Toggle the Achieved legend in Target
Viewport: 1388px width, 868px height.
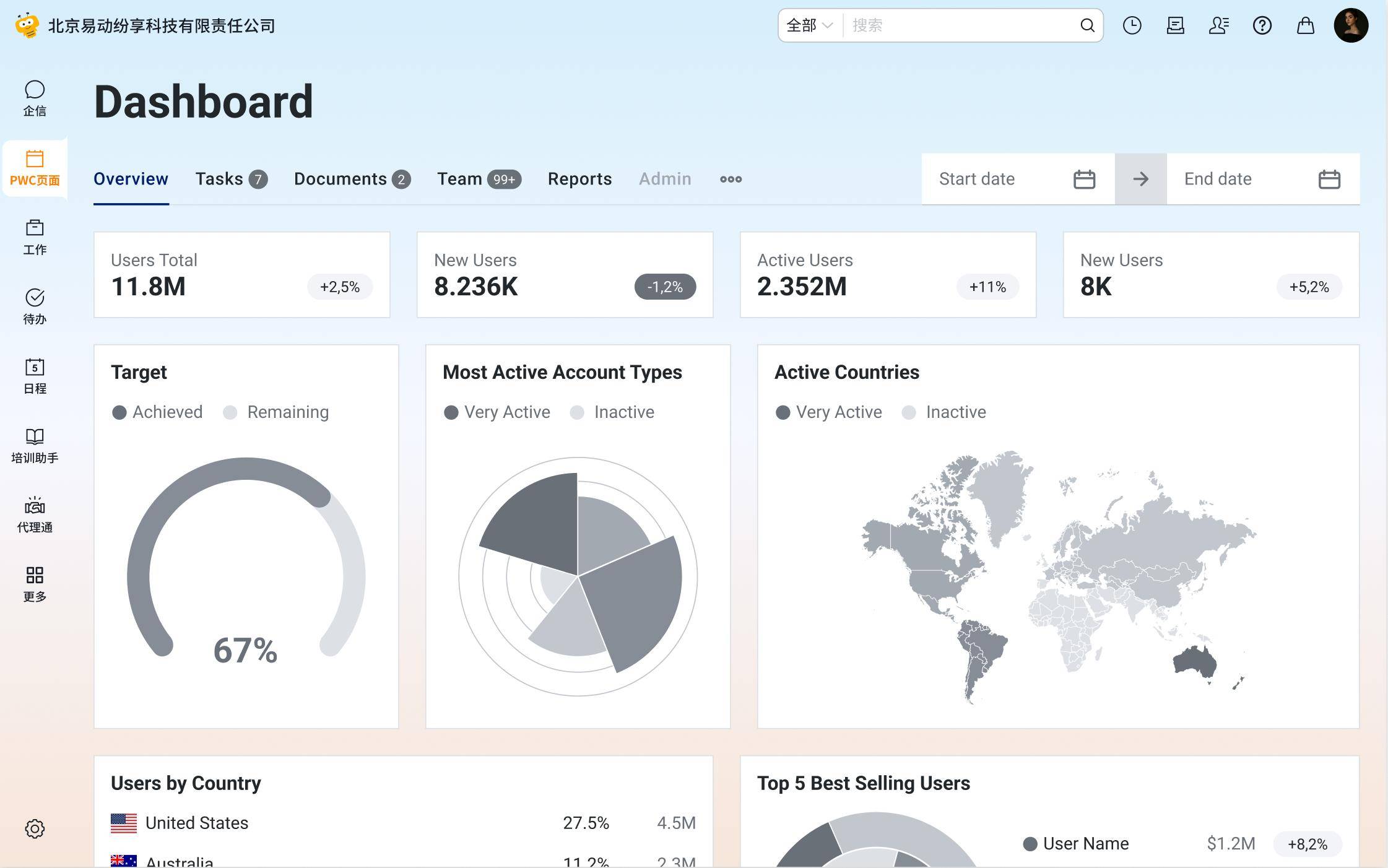(157, 412)
